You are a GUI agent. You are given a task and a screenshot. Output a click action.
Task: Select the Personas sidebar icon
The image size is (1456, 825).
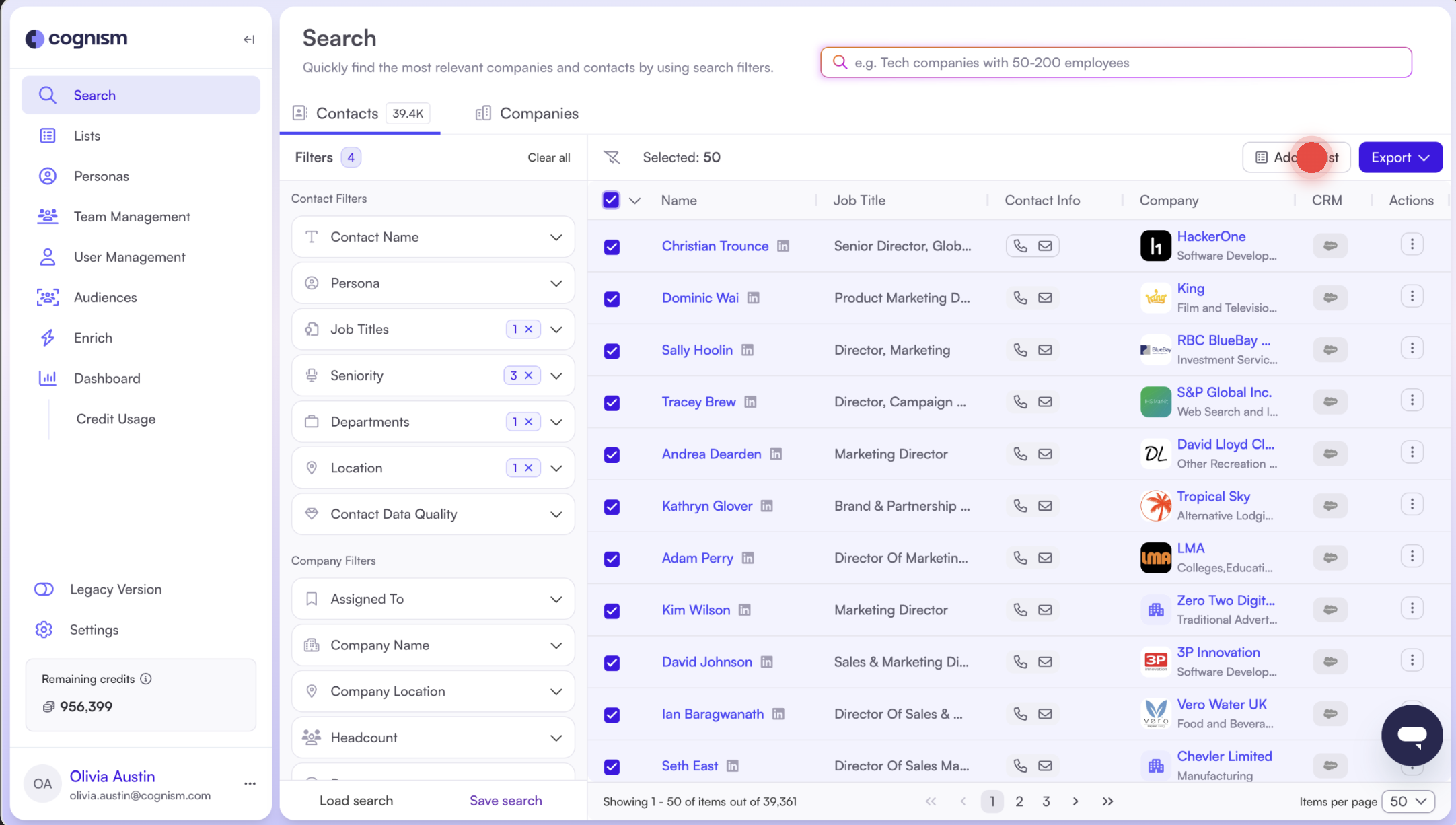tap(47, 176)
